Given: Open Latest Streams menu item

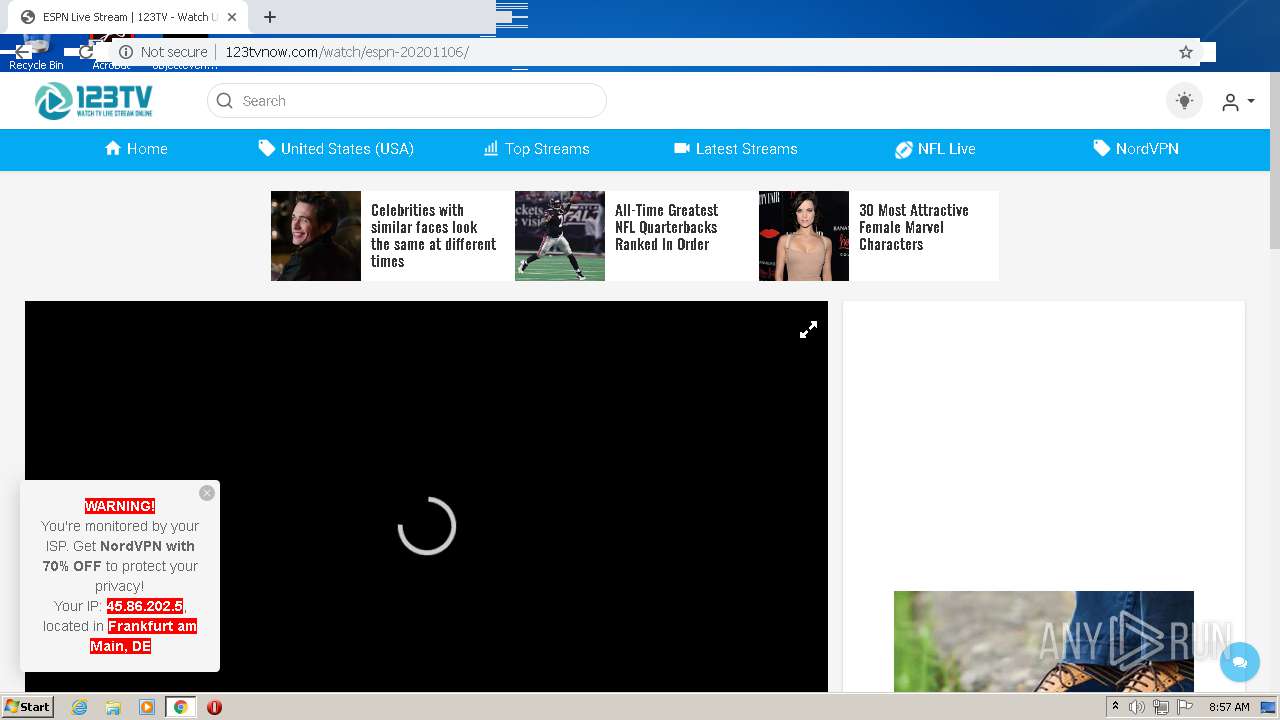Looking at the screenshot, I should [x=736, y=149].
